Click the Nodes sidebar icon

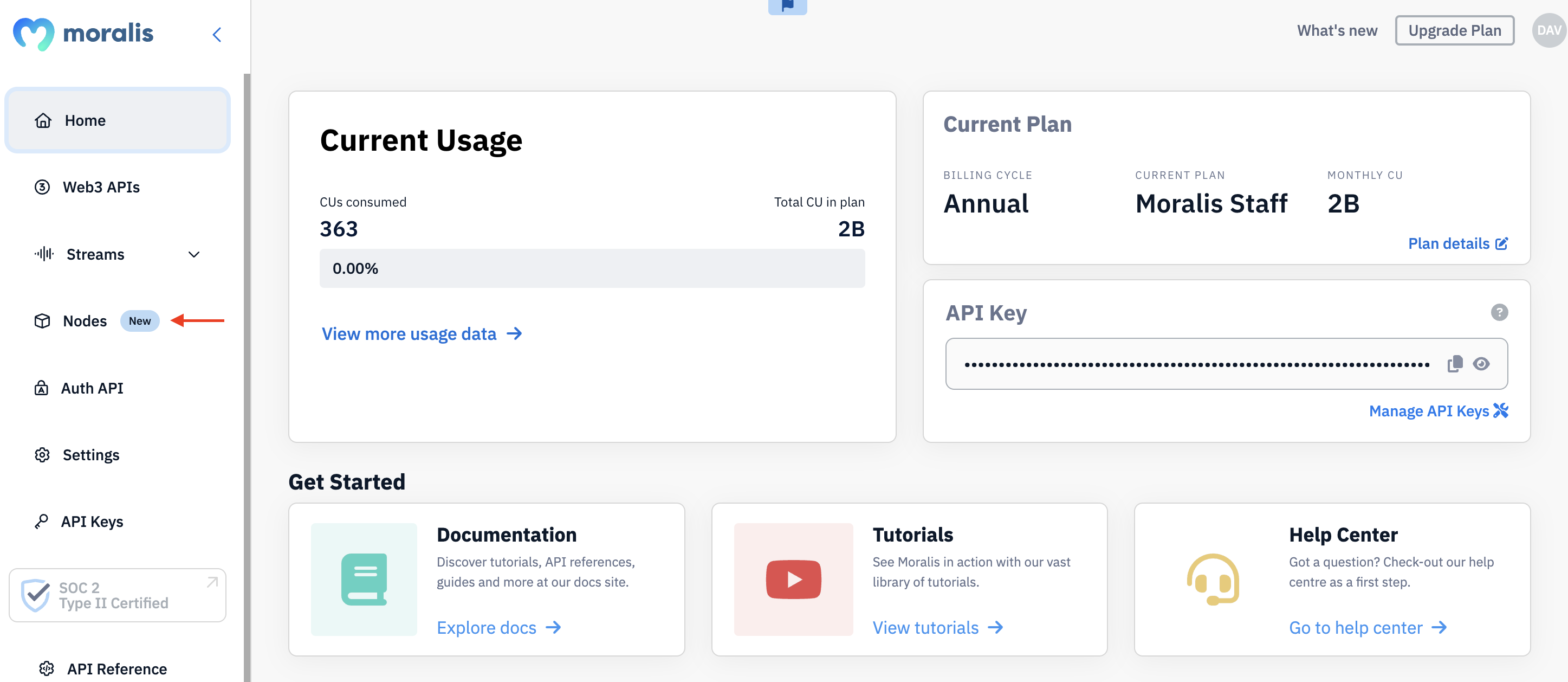pyautogui.click(x=41, y=320)
